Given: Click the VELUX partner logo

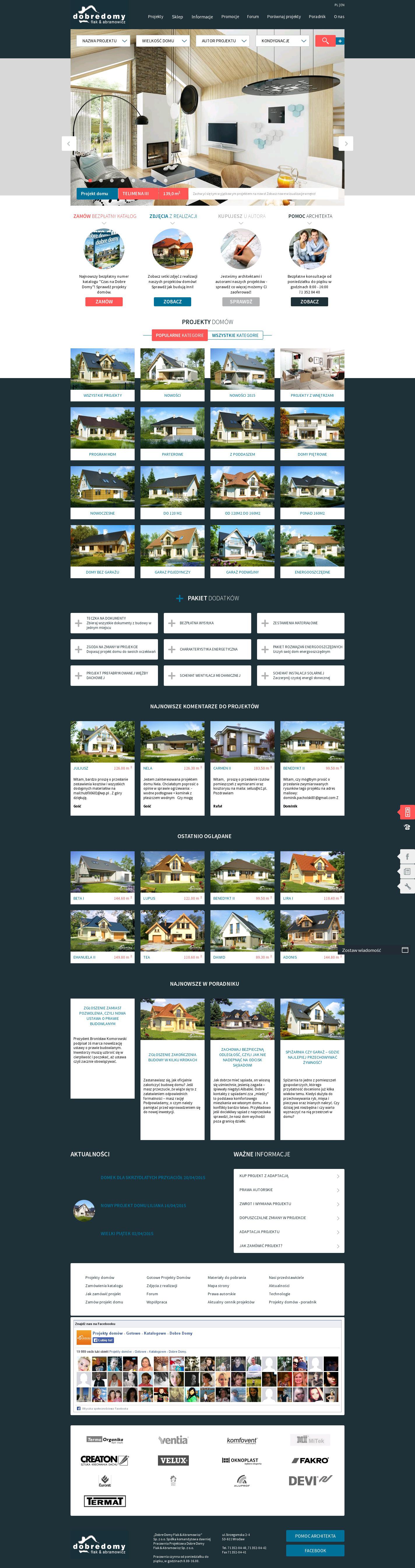Looking at the screenshot, I should pyautogui.click(x=173, y=1460).
